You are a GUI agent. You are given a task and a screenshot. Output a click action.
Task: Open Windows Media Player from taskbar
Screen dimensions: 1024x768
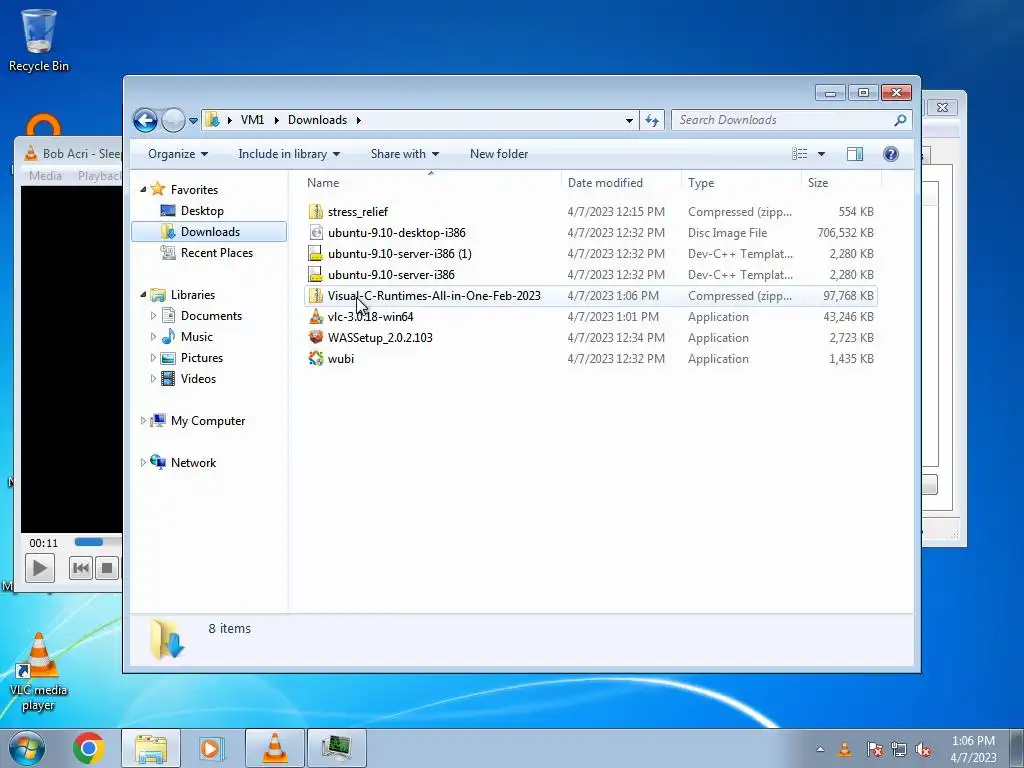point(210,748)
